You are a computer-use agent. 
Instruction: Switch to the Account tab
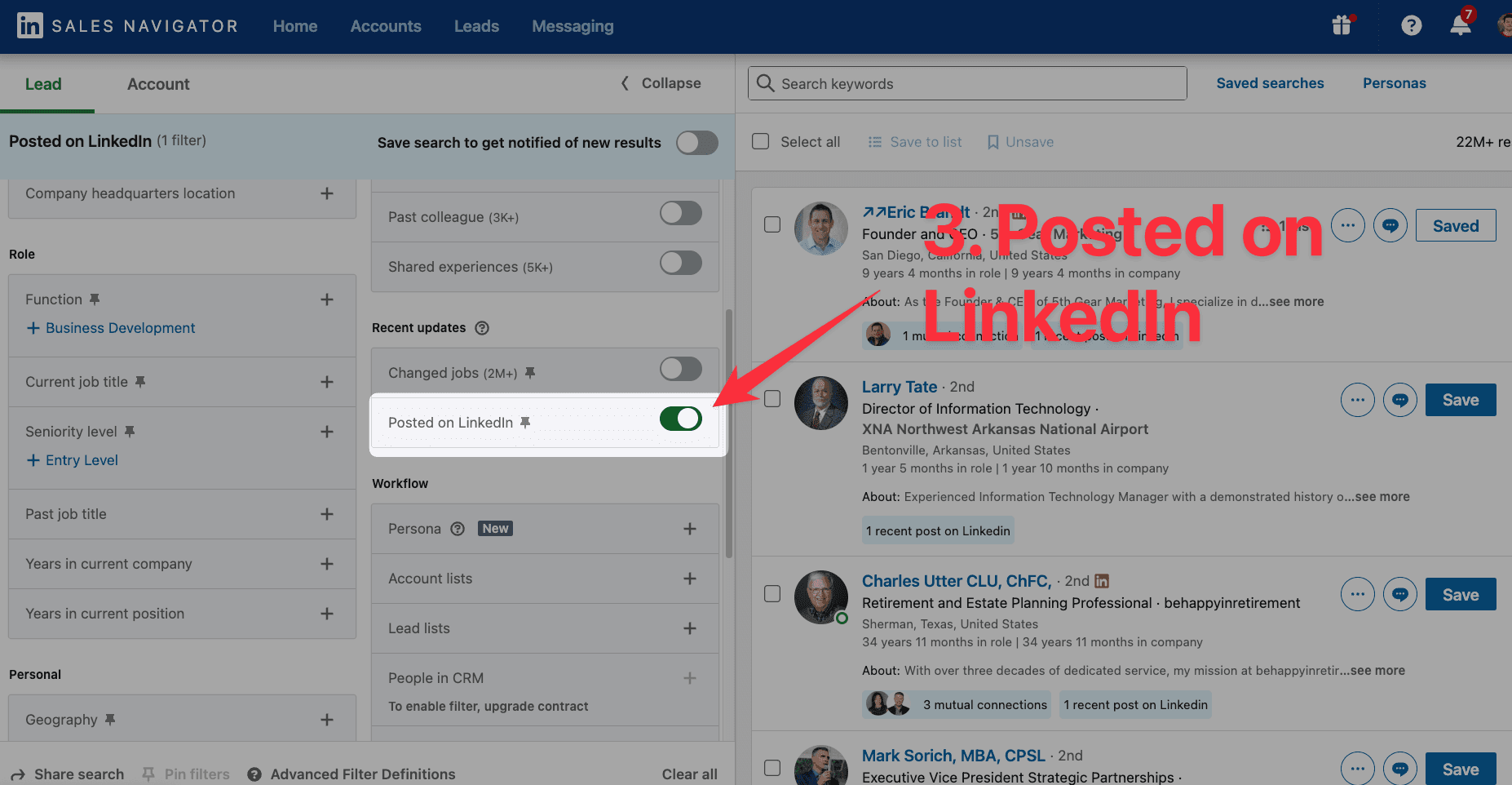click(x=158, y=84)
